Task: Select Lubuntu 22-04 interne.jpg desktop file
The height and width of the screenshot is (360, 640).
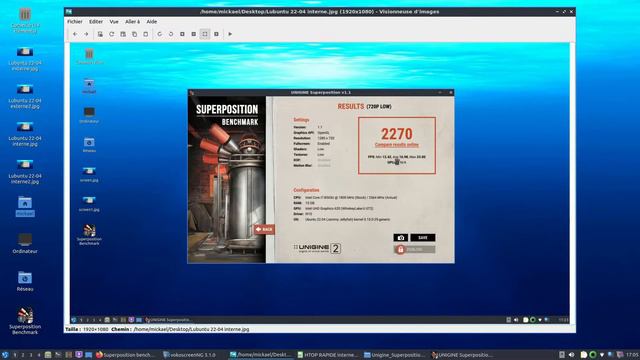Action: click(25, 134)
